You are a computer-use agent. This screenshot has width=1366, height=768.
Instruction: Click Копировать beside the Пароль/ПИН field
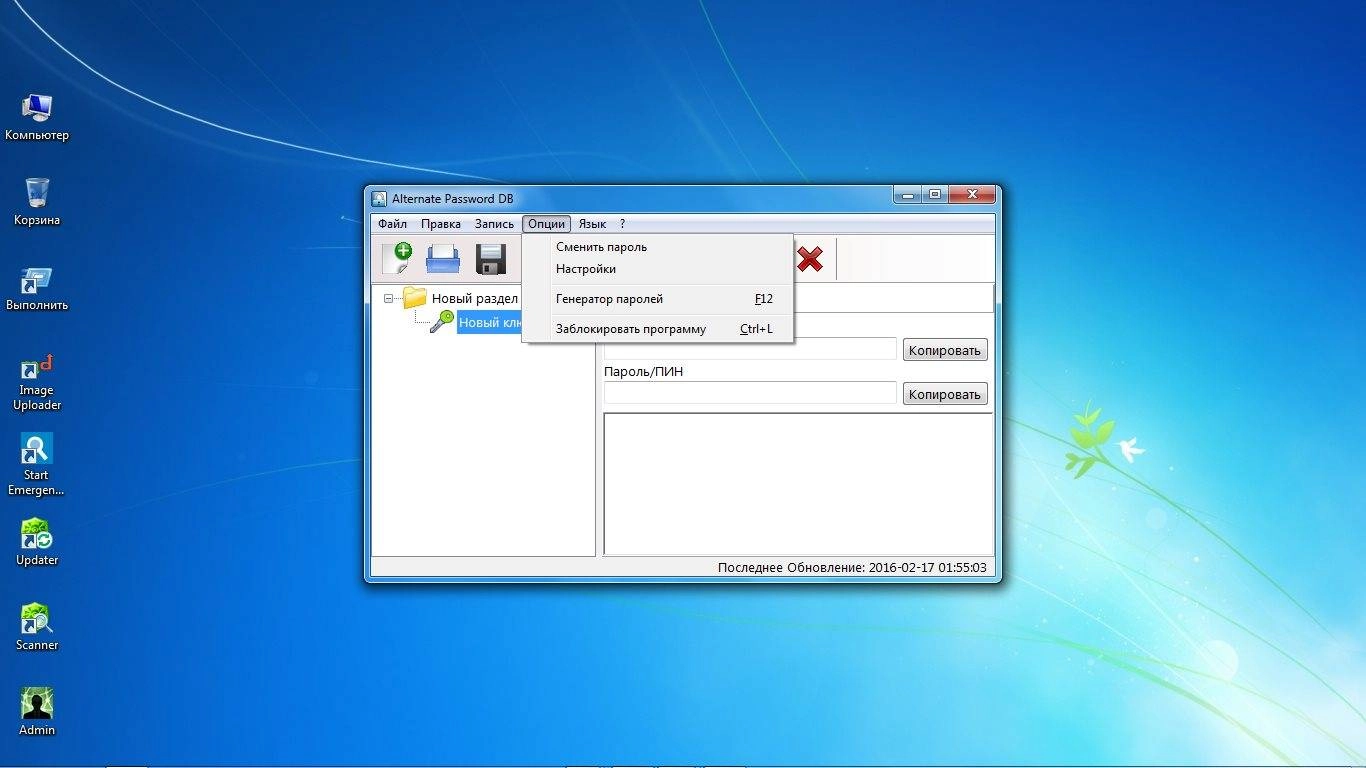tap(945, 394)
